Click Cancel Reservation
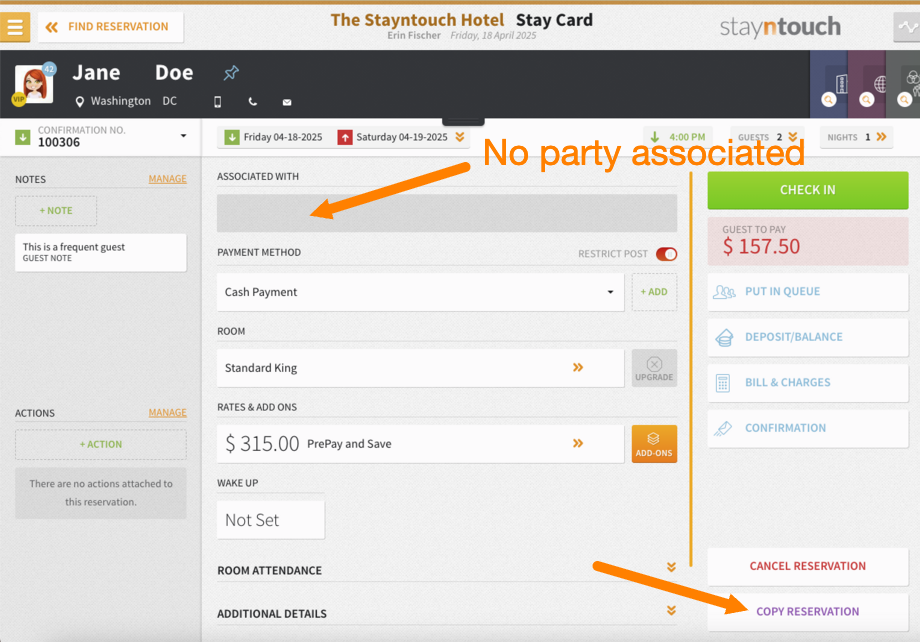920x642 pixels. click(808, 566)
